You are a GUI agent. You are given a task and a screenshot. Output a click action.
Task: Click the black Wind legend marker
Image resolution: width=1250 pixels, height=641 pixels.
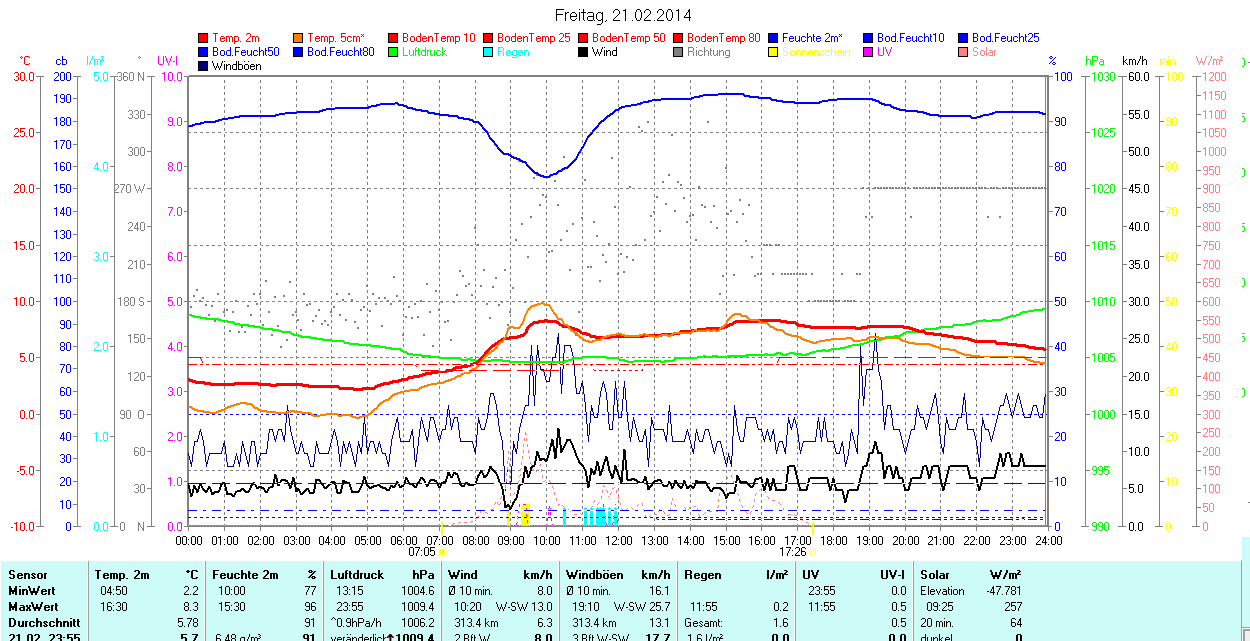(584, 52)
